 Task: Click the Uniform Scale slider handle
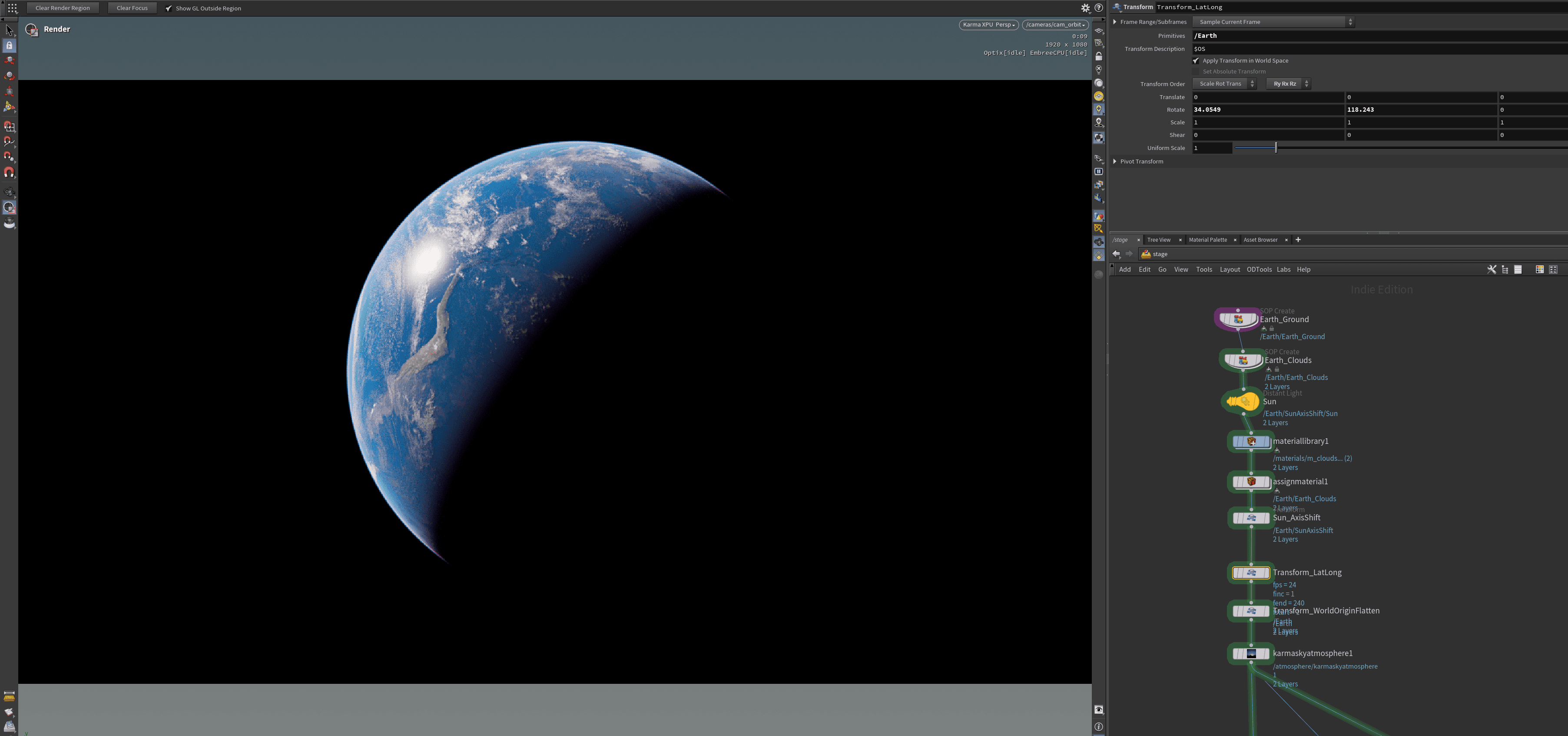pos(1276,148)
